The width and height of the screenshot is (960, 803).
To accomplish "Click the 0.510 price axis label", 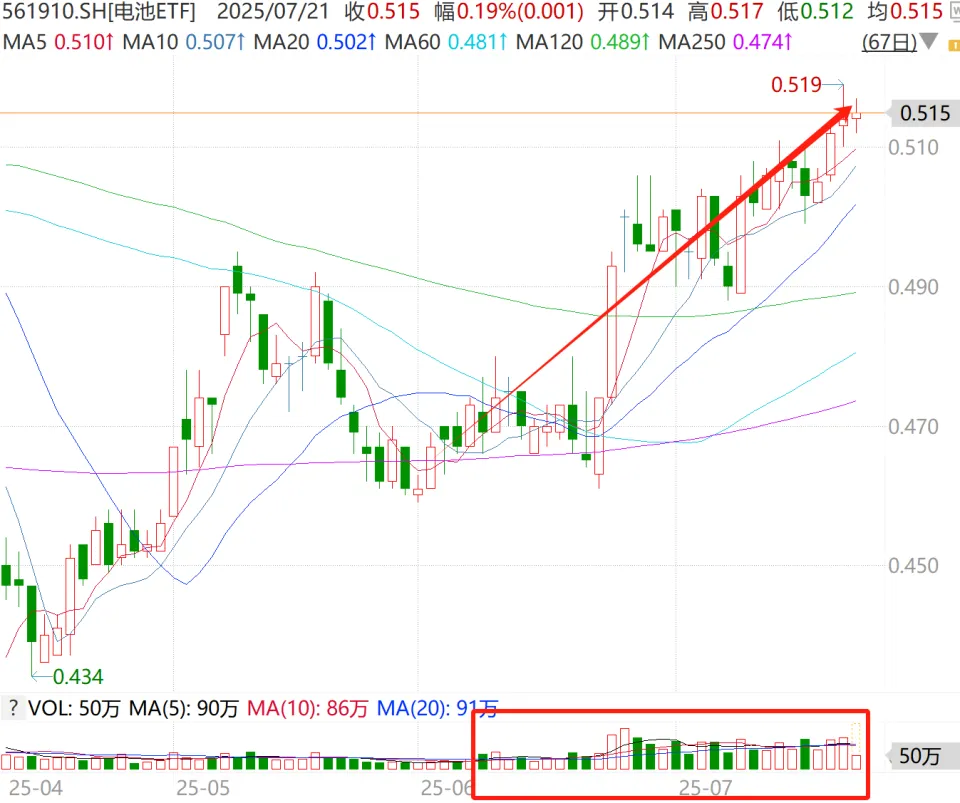I will click(x=913, y=148).
